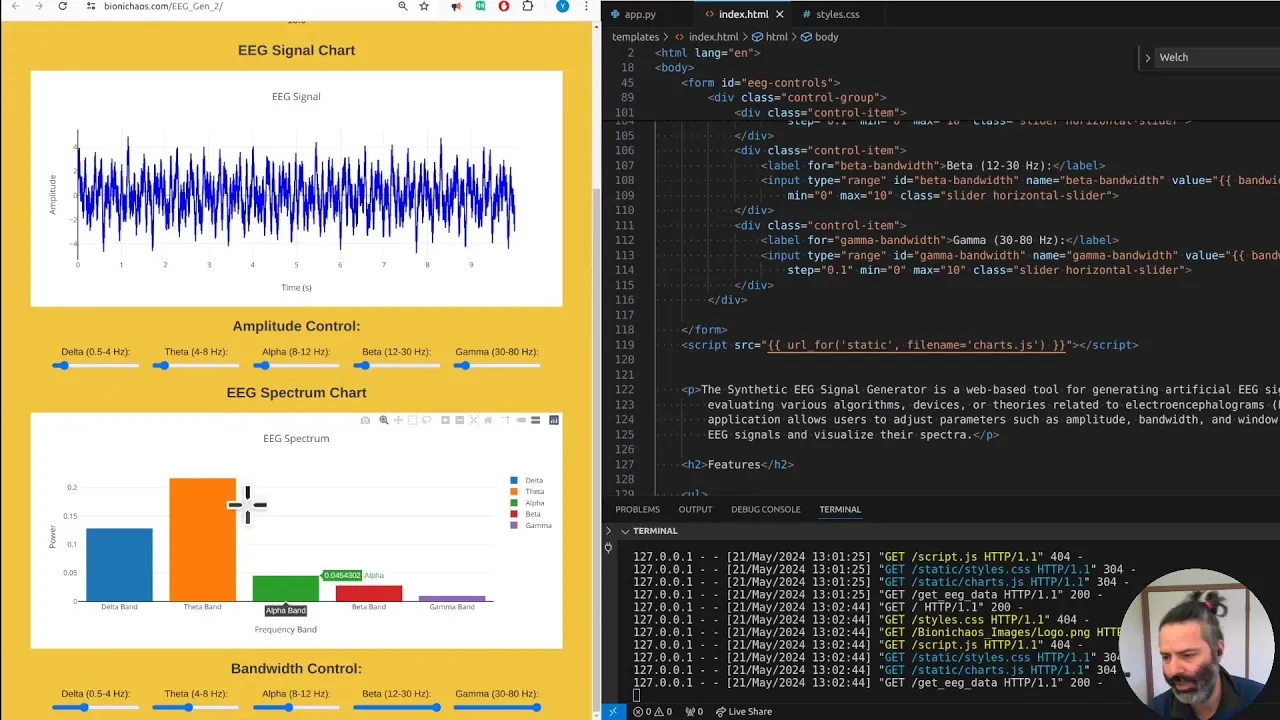Open the templates breadcrumb folder
1280x720 pixels.
[x=635, y=37]
